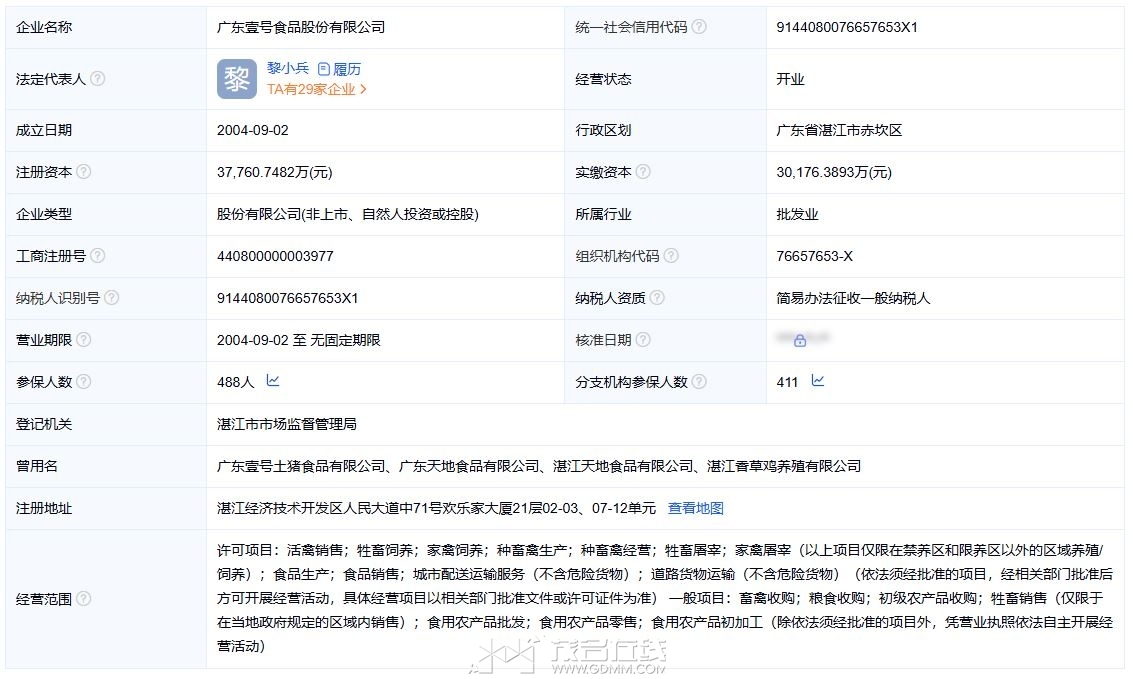
Task: Select company name 广东壹号食品股份有限公司
Action: (301, 27)
